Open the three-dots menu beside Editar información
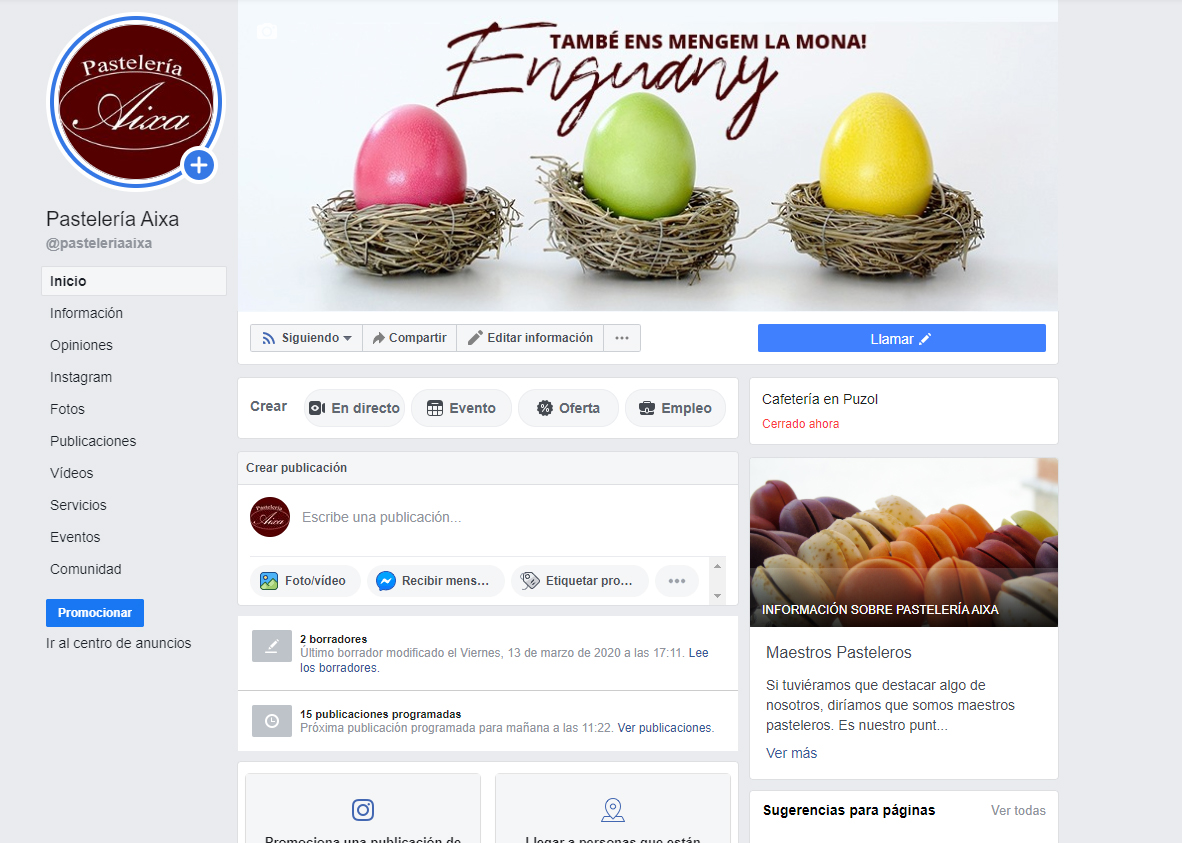Viewport: 1182px width, 843px height. (x=622, y=338)
